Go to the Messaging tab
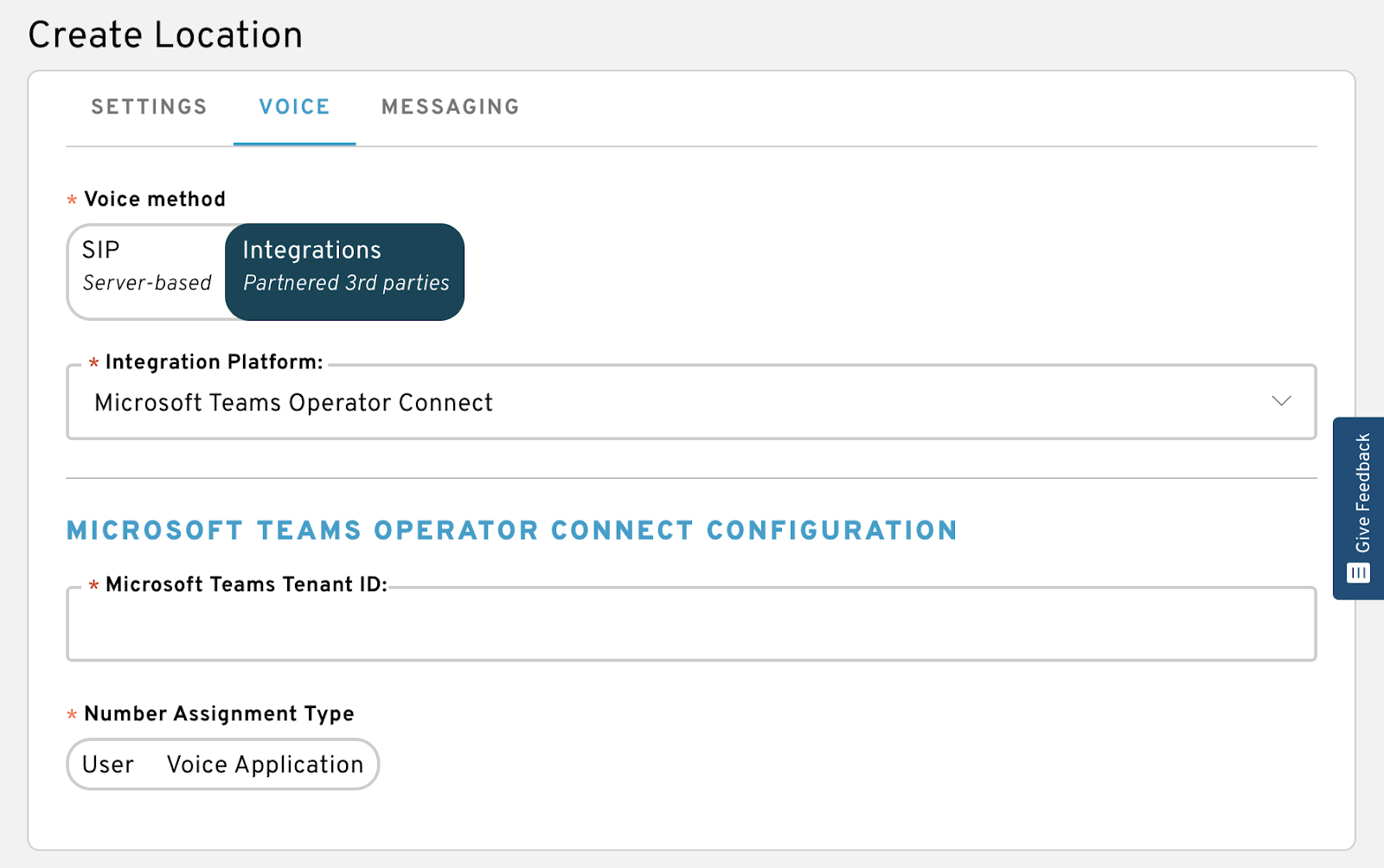 tap(451, 107)
